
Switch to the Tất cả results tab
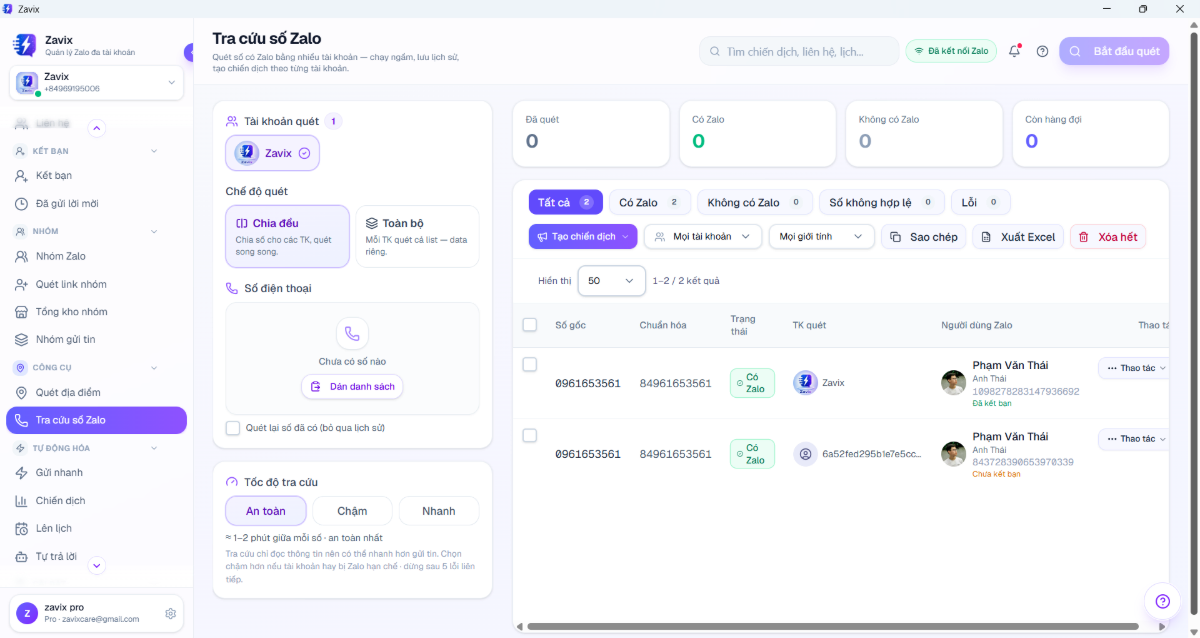[x=566, y=202]
